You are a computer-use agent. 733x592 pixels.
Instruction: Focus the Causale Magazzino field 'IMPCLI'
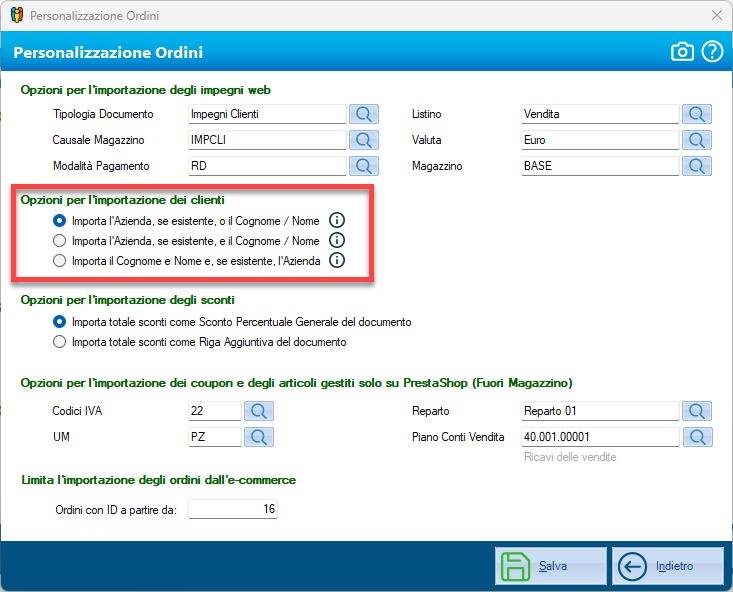click(x=267, y=140)
